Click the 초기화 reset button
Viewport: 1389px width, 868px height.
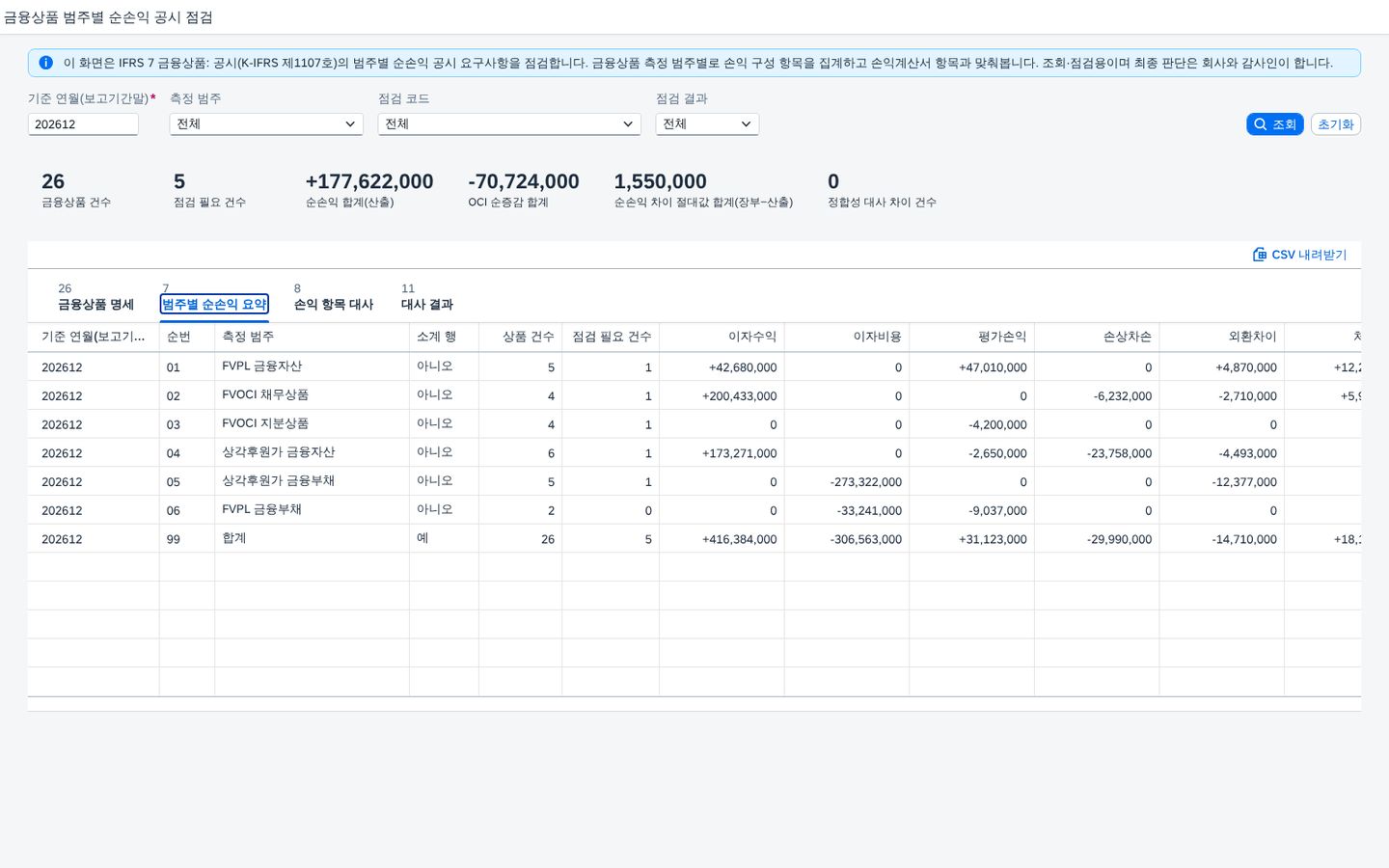(x=1336, y=124)
